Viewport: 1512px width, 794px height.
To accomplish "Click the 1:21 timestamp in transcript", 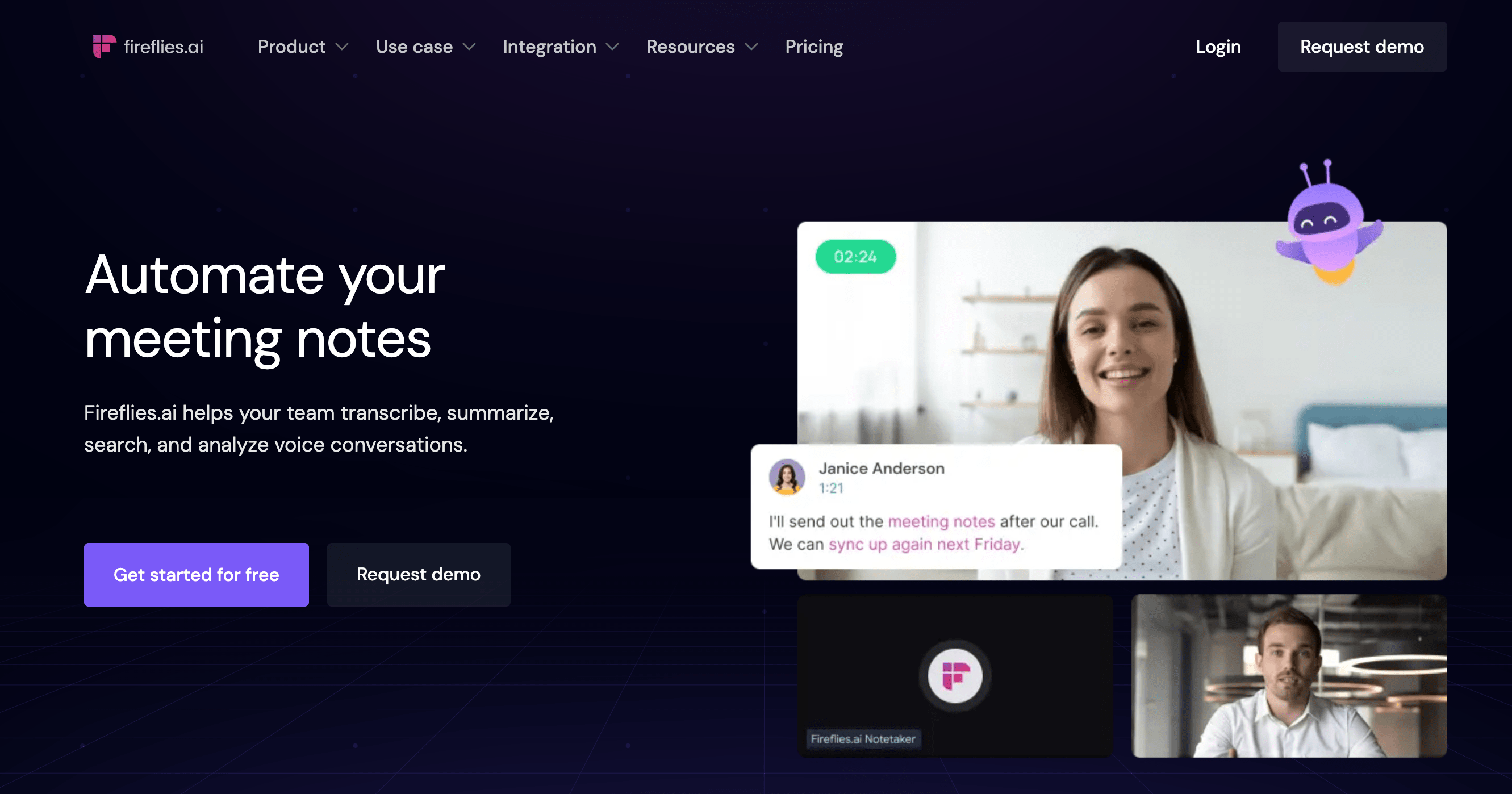I will (830, 488).
